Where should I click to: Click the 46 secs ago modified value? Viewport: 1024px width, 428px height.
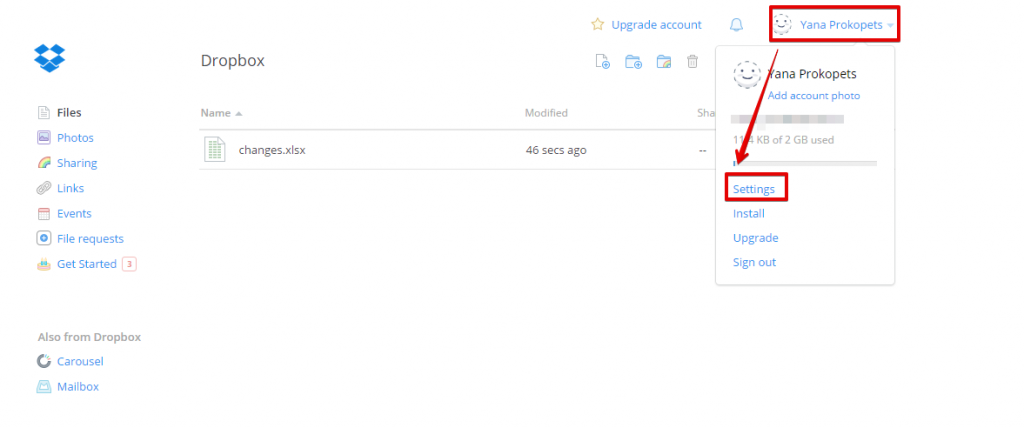pyautogui.click(x=556, y=150)
